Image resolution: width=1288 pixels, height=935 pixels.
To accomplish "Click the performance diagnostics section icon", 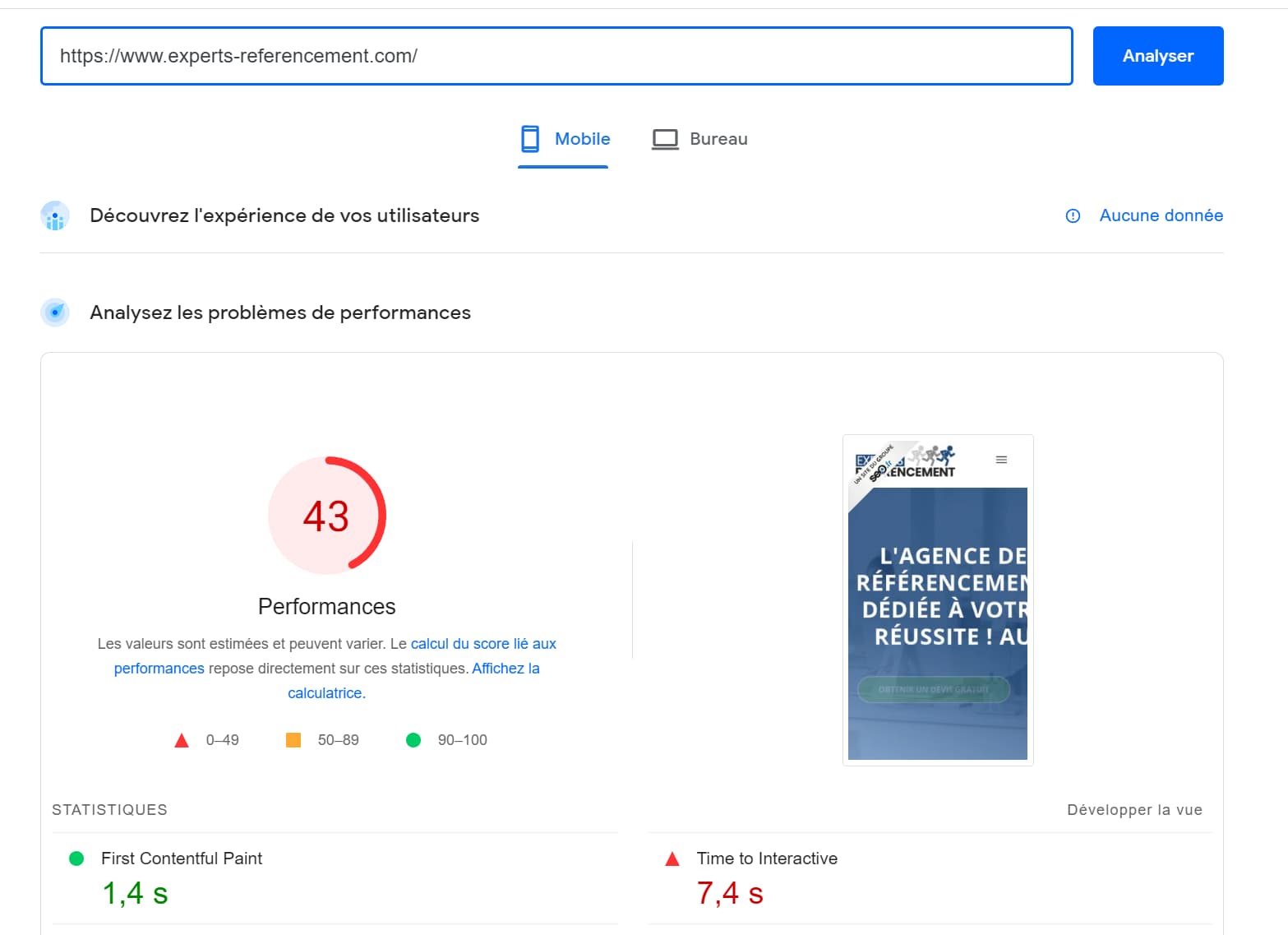I will [55, 312].
